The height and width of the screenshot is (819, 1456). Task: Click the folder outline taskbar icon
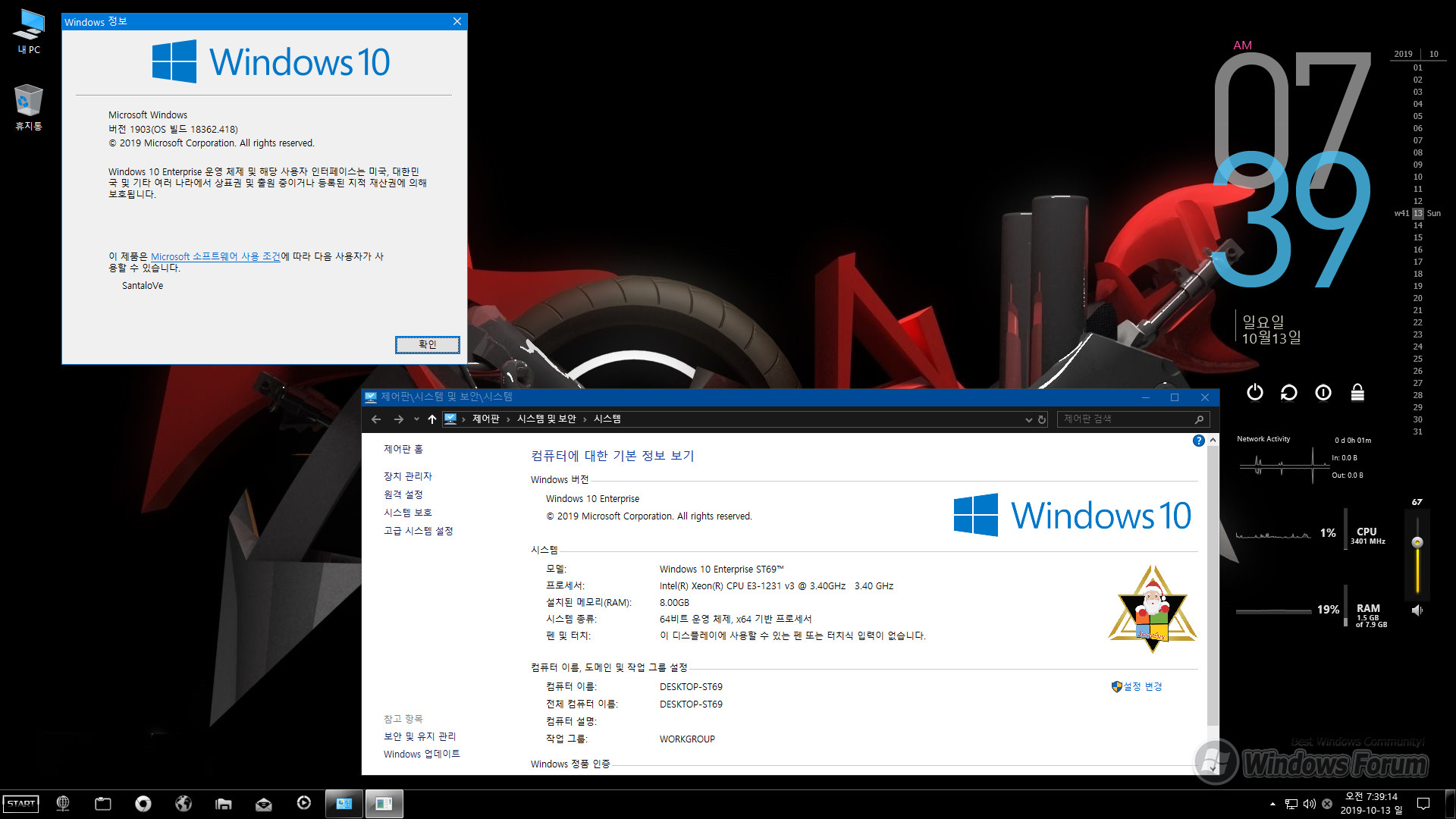pos(103,804)
